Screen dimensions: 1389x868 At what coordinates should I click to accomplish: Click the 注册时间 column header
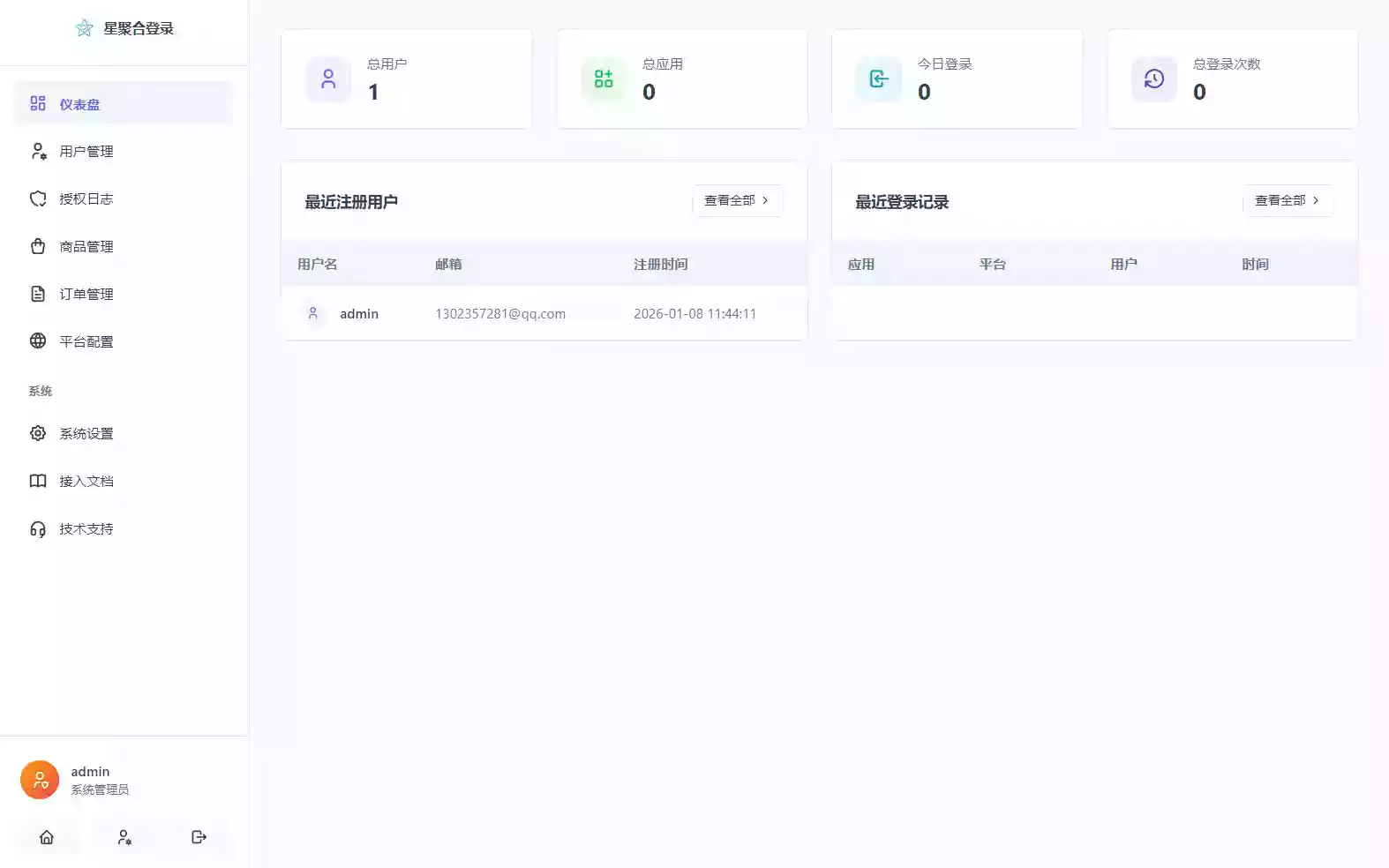coord(661,264)
